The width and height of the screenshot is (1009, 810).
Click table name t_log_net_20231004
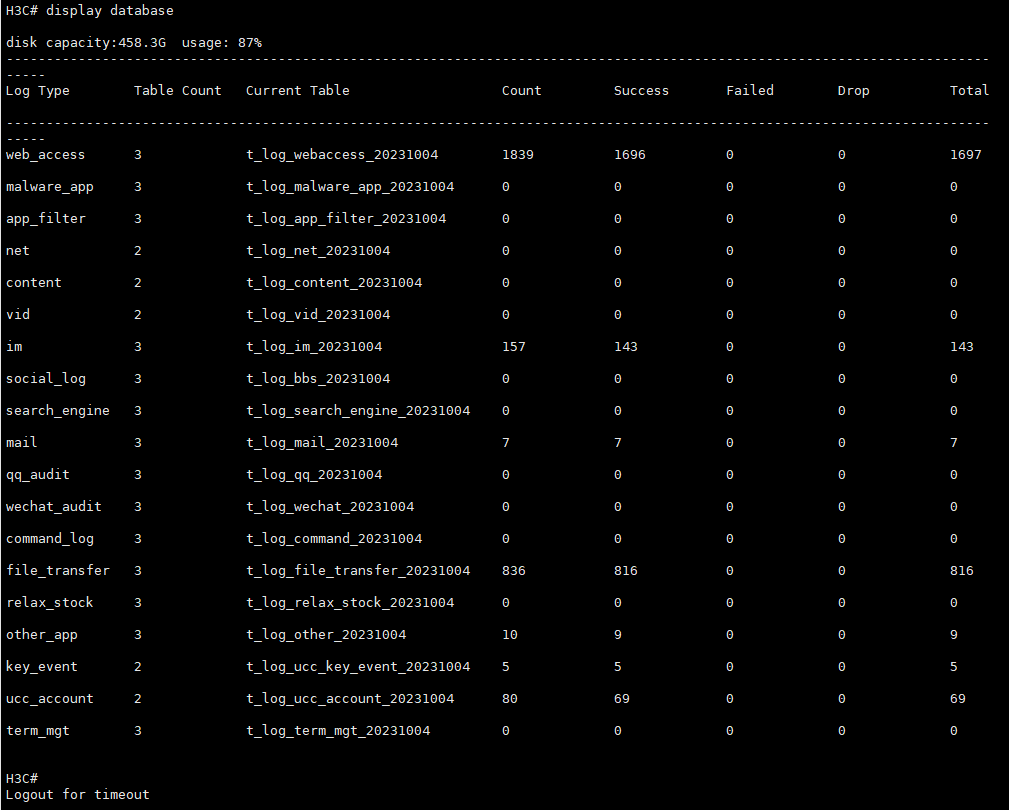pos(318,251)
